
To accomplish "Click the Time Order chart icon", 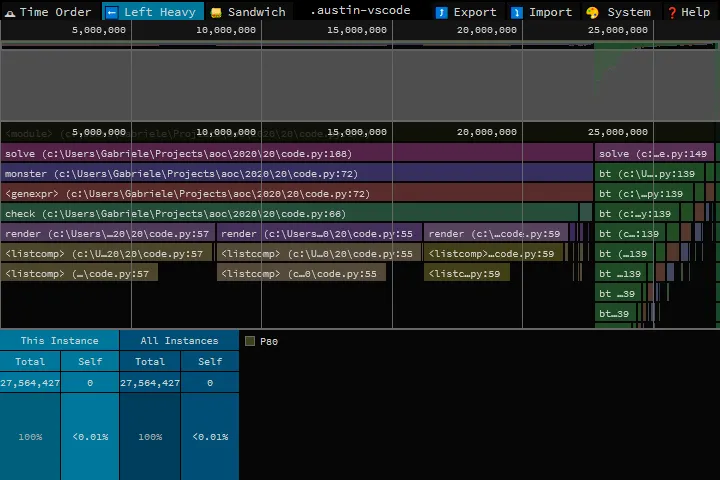I will [x=10, y=12].
